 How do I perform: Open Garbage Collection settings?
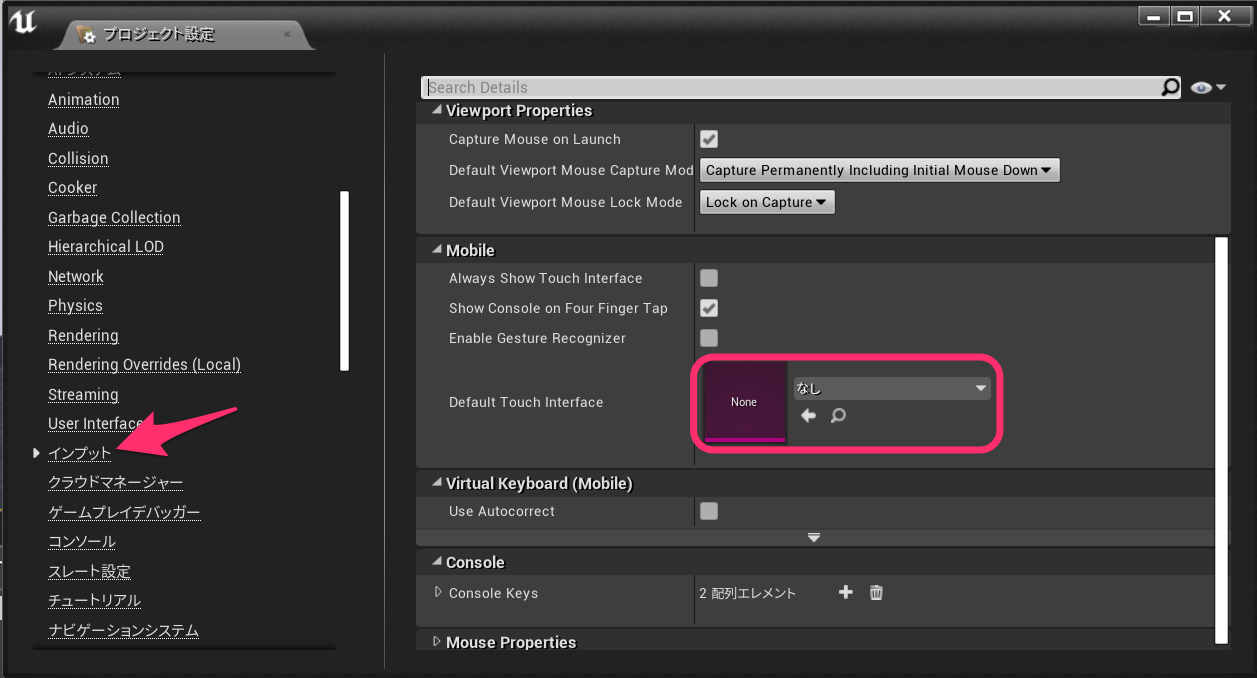click(x=114, y=217)
